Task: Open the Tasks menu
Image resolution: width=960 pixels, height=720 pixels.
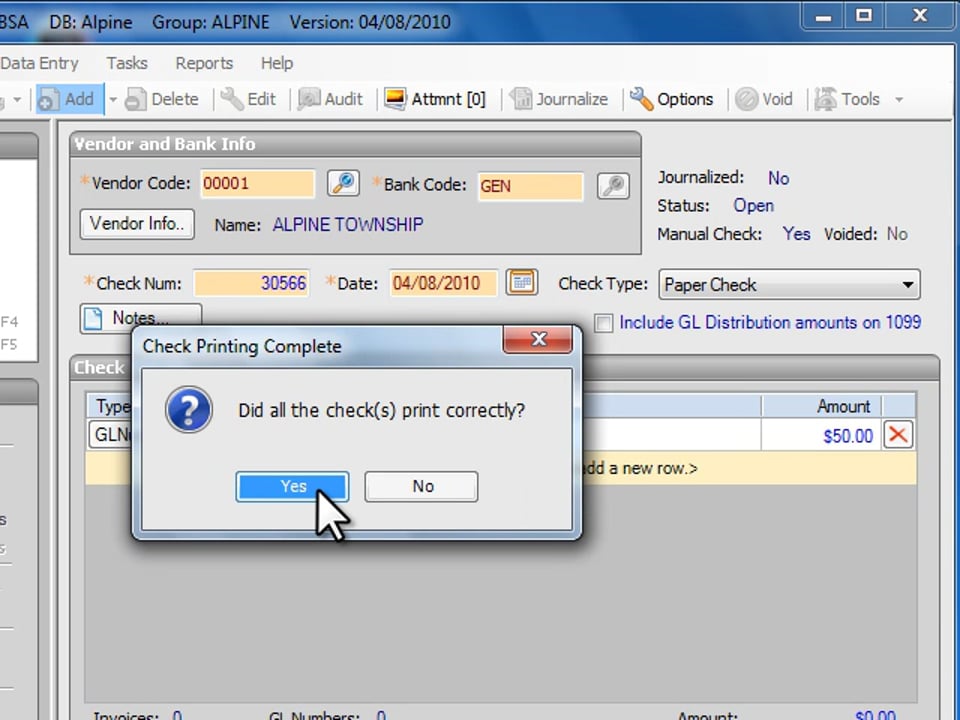Action: [127, 63]
